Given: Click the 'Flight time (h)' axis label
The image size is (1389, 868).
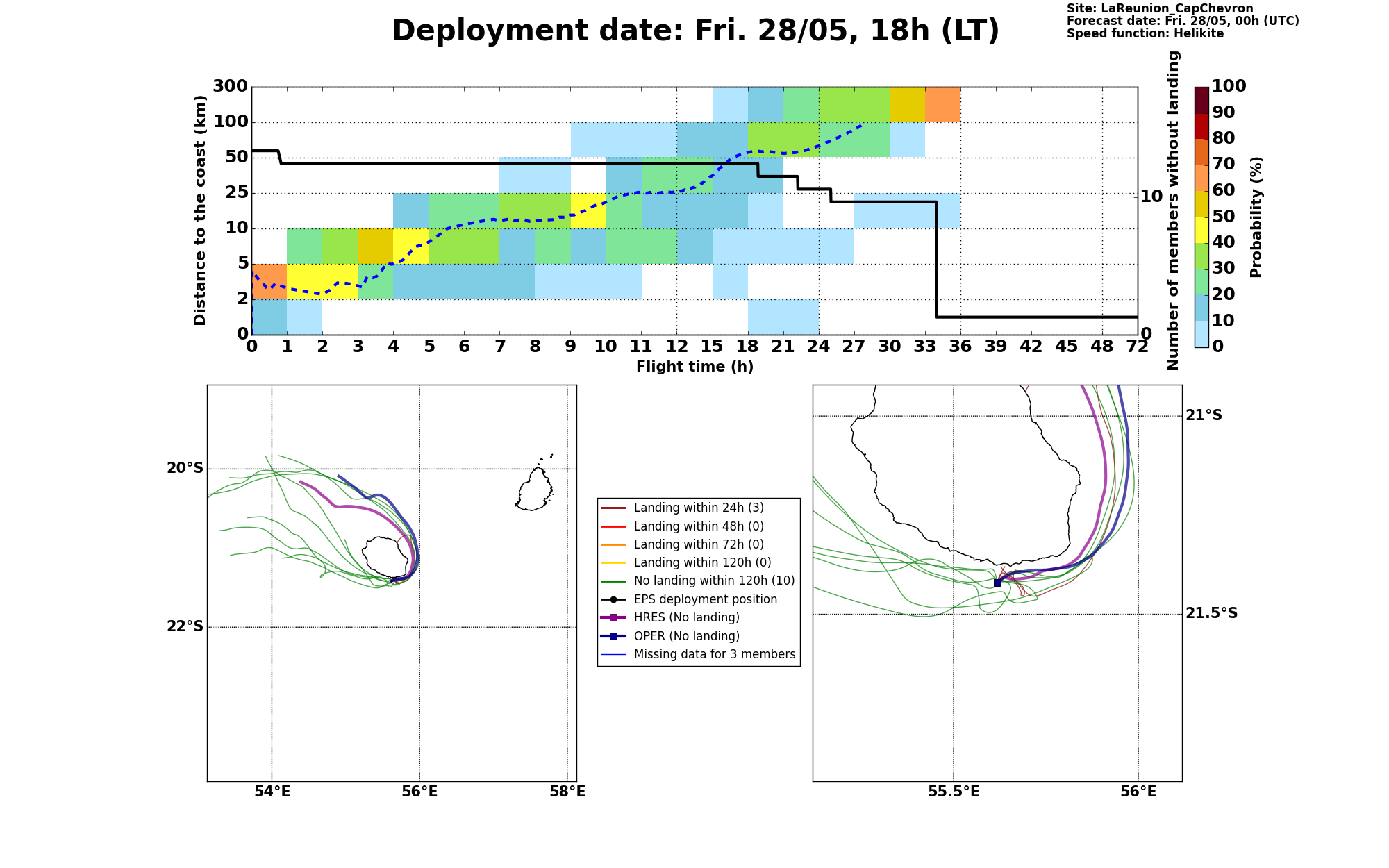Looking at the screenshot, I should (x=694, y=367).
